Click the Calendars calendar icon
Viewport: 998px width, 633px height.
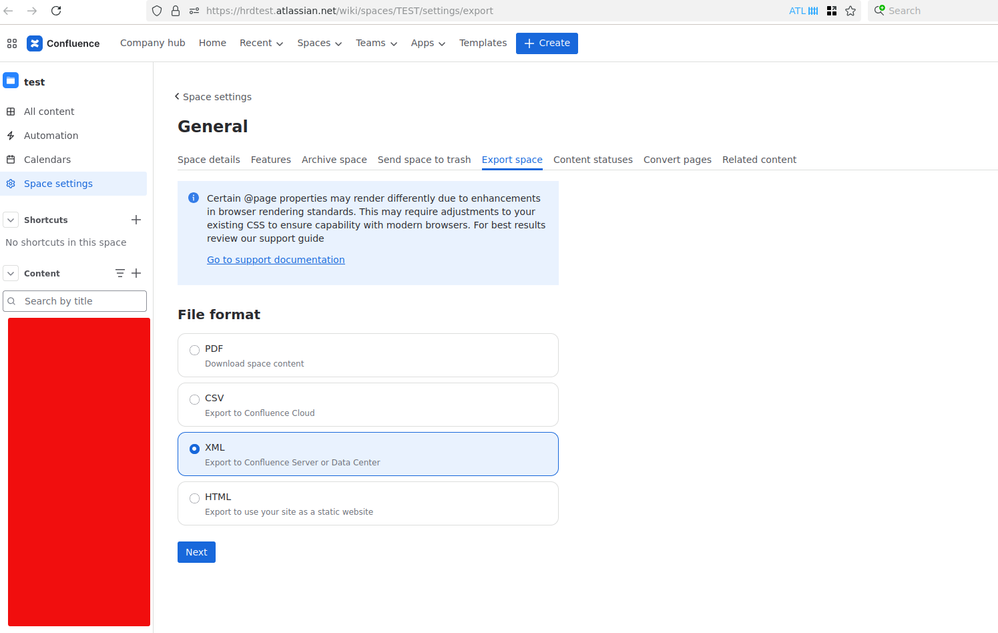(x=11, y=160)
